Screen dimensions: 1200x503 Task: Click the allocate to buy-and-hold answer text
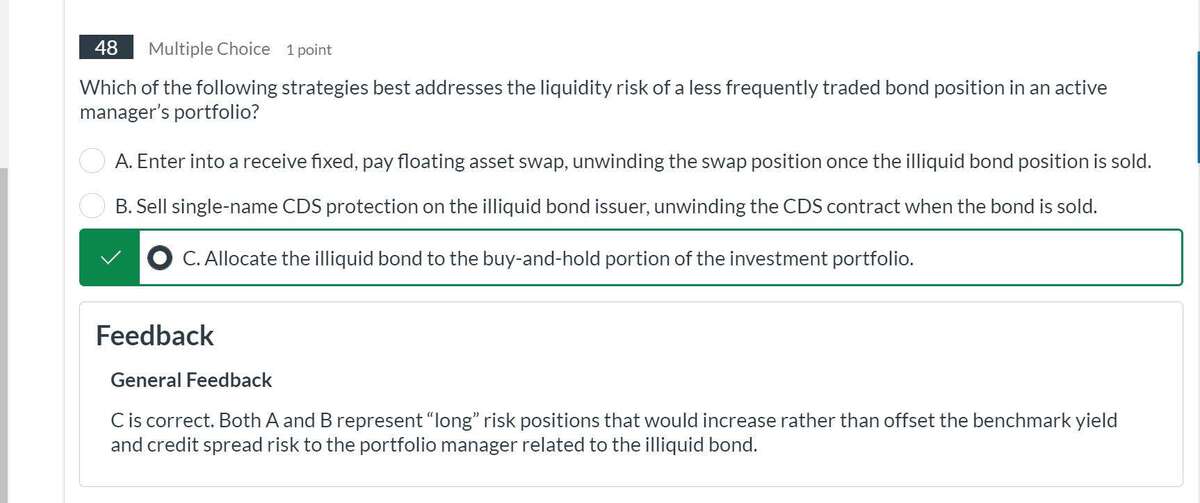(x=548, y=258)
